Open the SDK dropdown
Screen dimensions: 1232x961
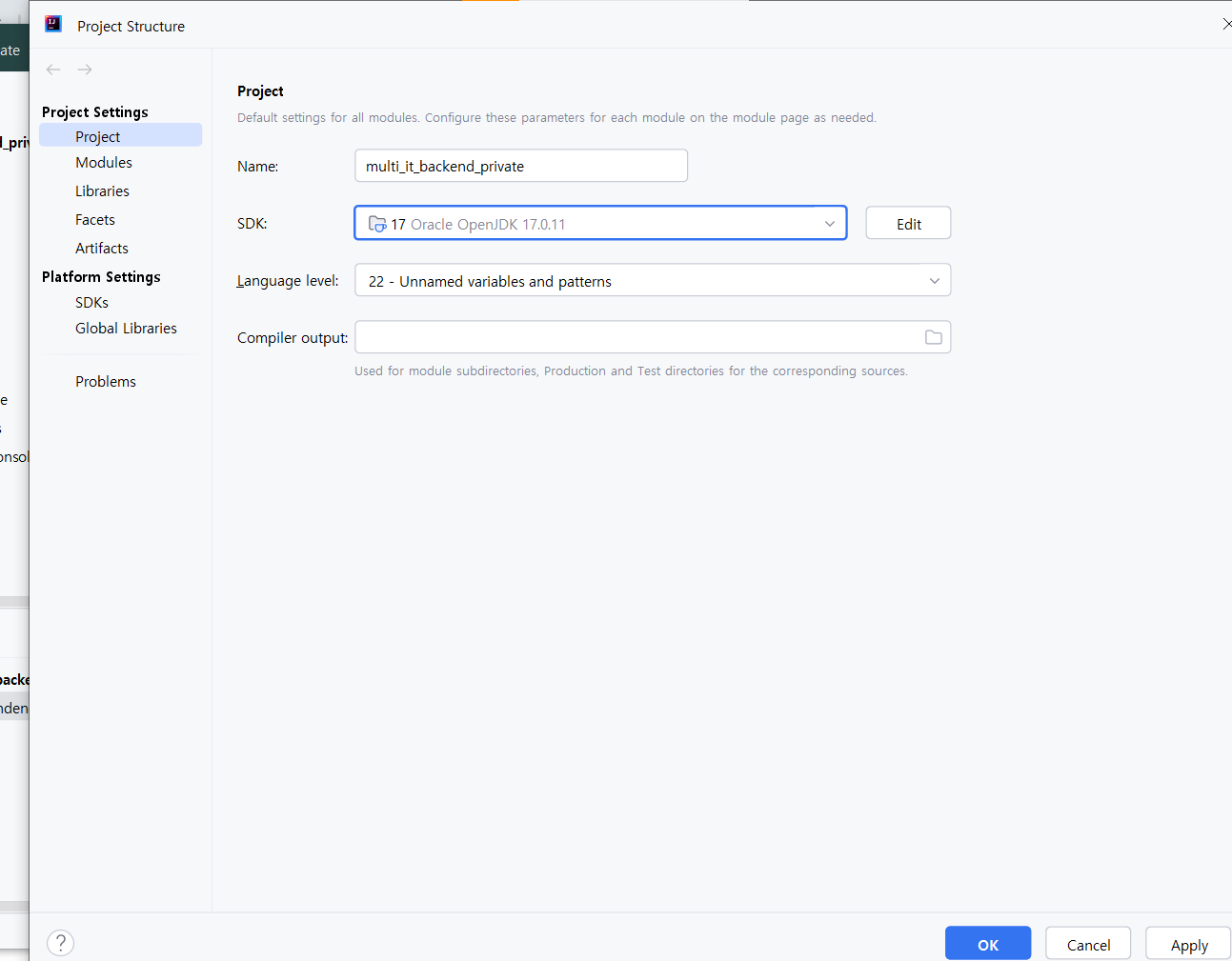pyautogui.click(x=829, y=224)
